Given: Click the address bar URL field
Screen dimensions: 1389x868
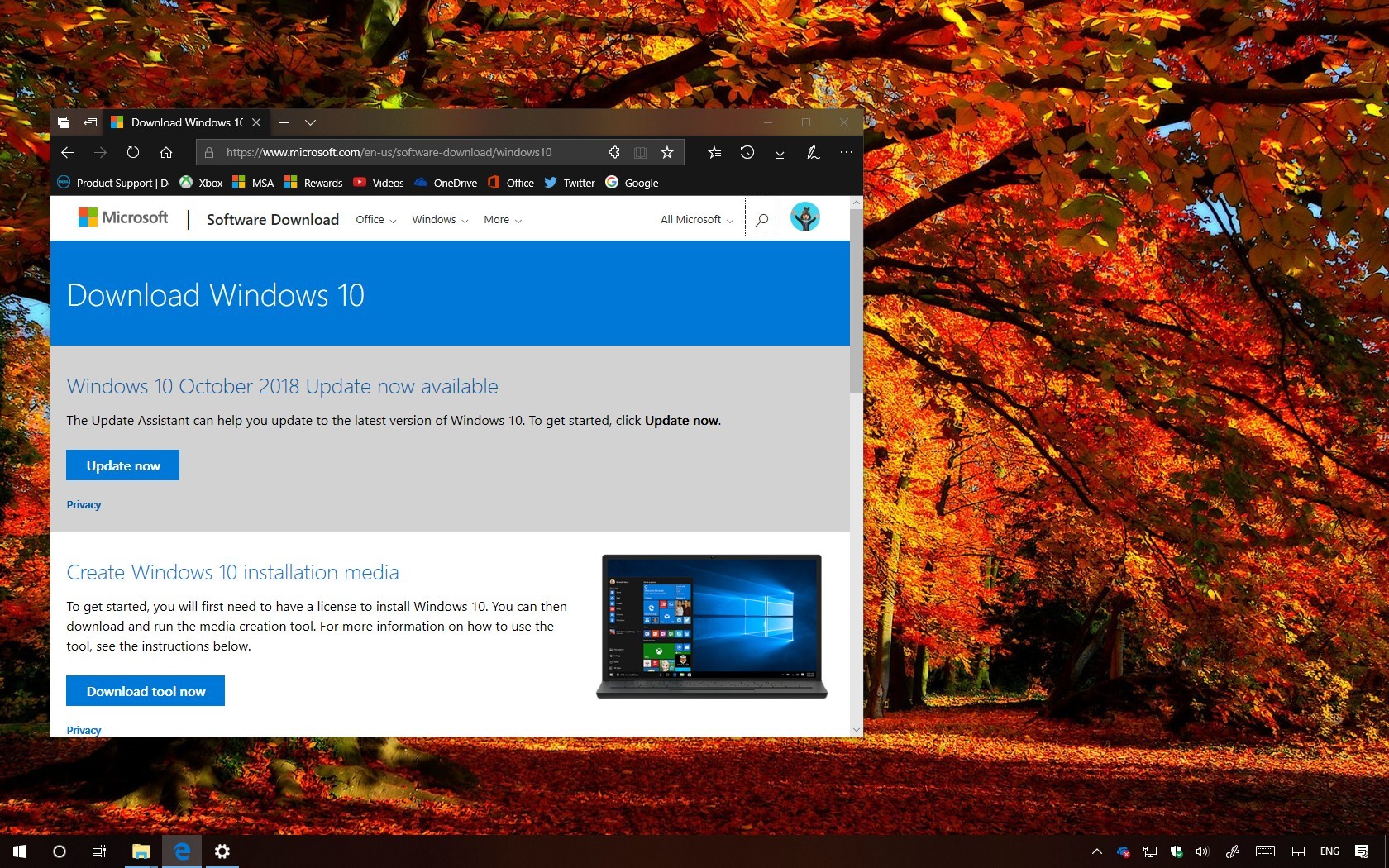Looking at the screenshot, I should [405, 152].
